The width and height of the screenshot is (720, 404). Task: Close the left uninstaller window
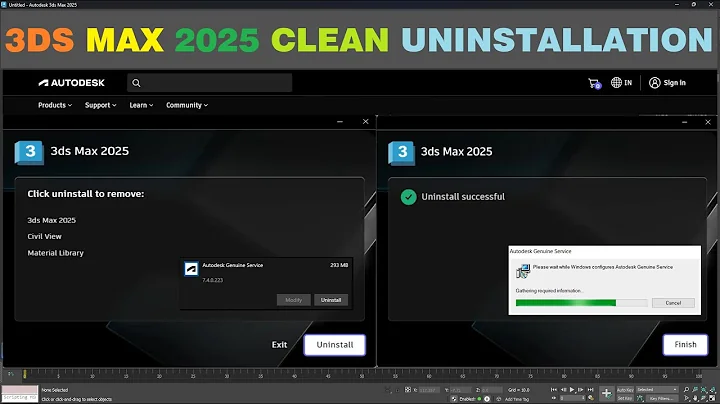[366, 122]
